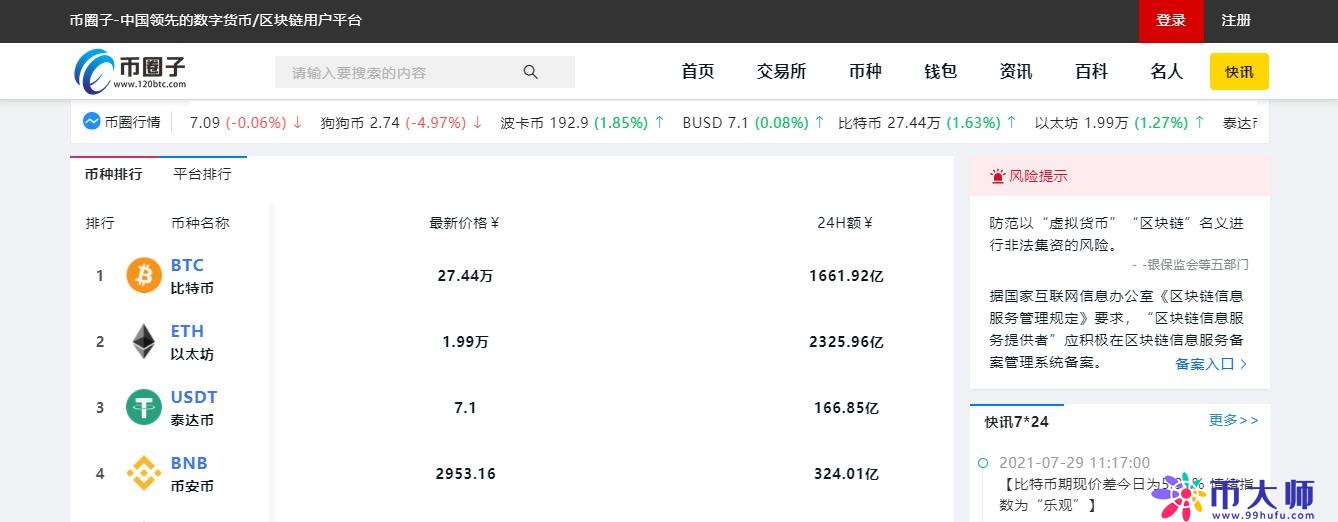
Task: Open 资讯 navigation item
Action: pos(1016,71)
